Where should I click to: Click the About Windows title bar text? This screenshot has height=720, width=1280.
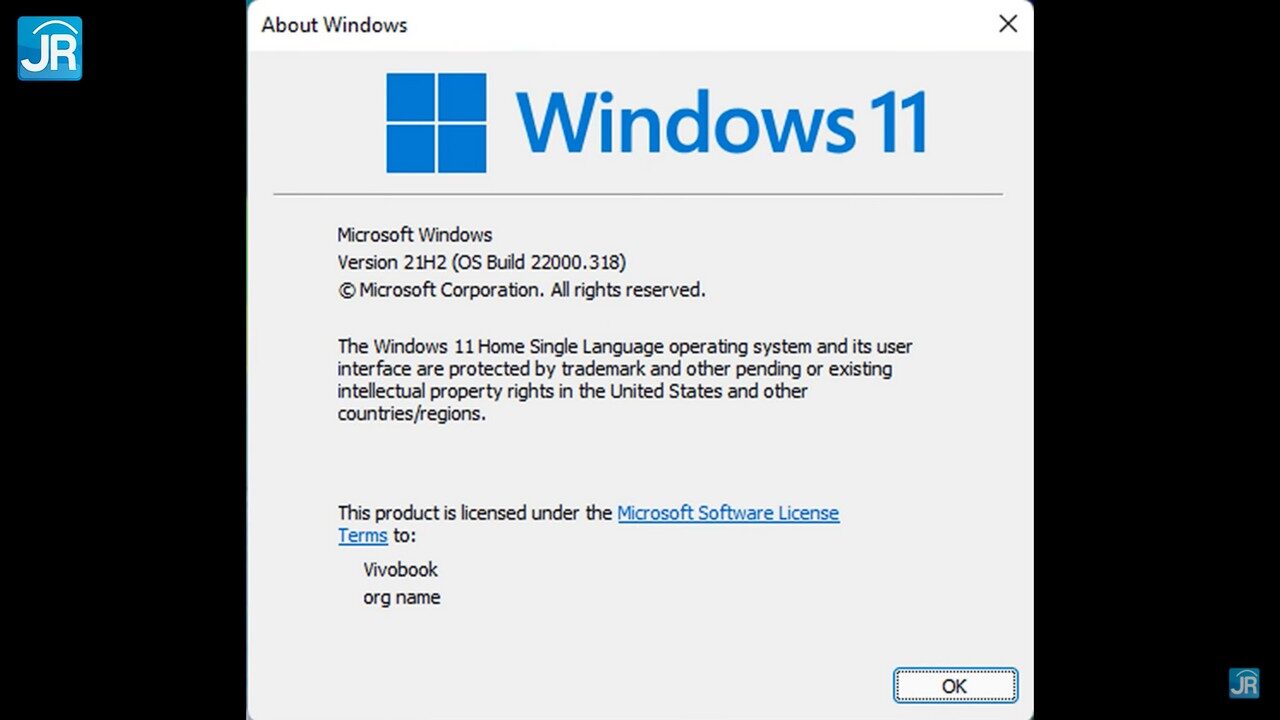(334, 25)
